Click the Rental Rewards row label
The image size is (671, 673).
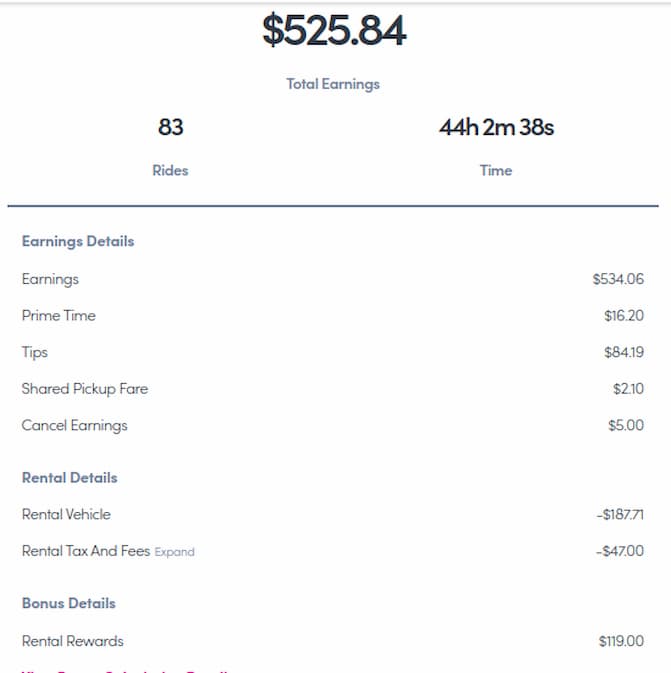[x=73, y=641]
